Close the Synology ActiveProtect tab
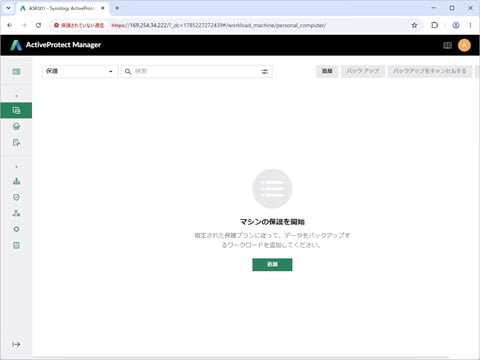480x360 pixels. point(103,8)
